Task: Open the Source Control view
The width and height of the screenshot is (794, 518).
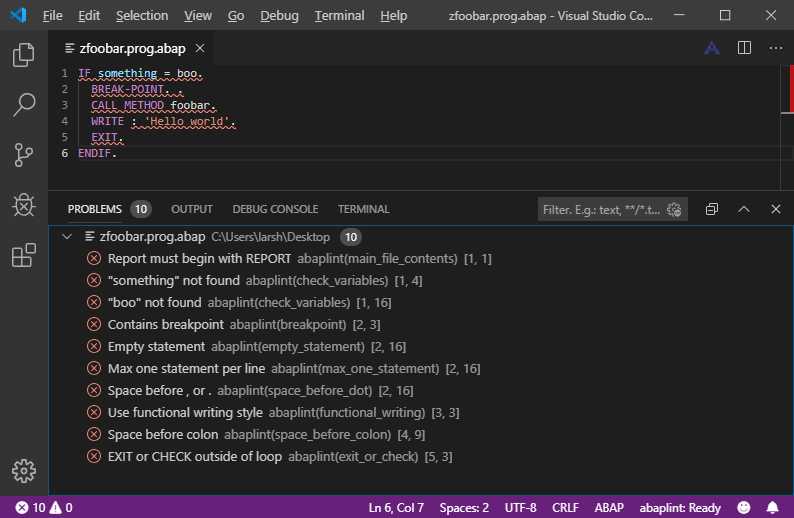Action: pyautogui.click(x=23, y=155)
